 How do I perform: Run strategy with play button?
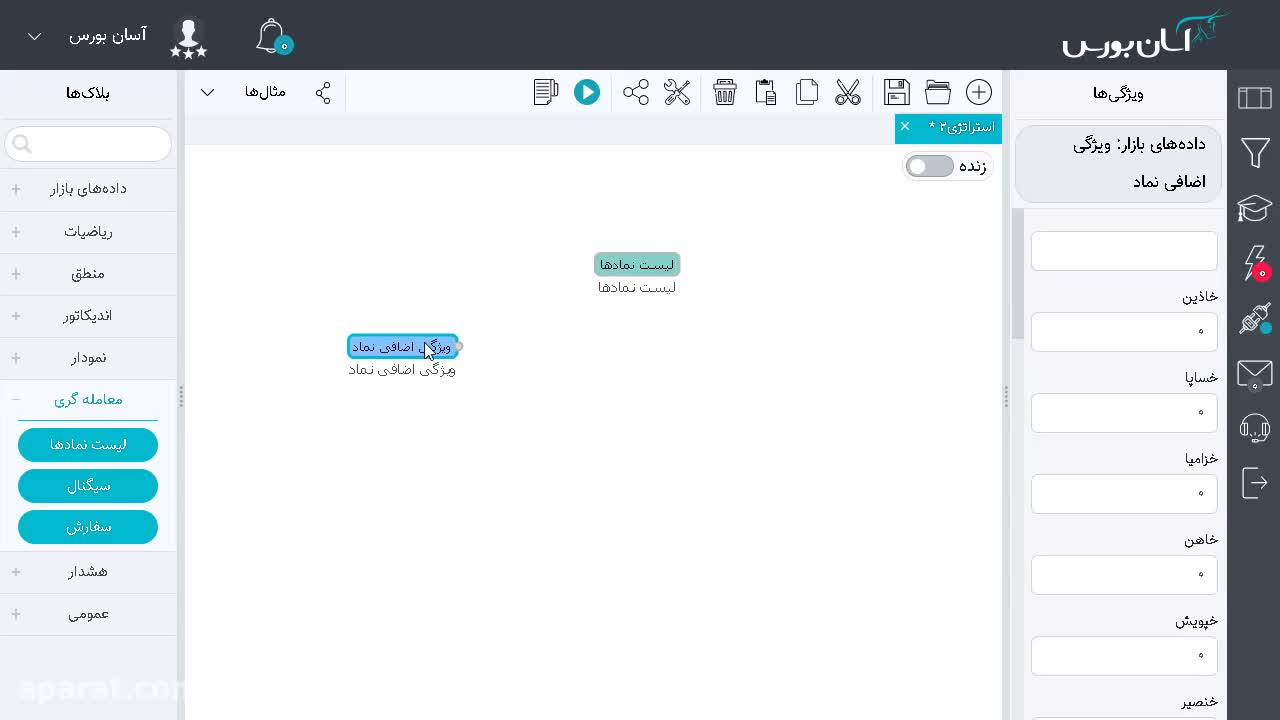(587, 92)
